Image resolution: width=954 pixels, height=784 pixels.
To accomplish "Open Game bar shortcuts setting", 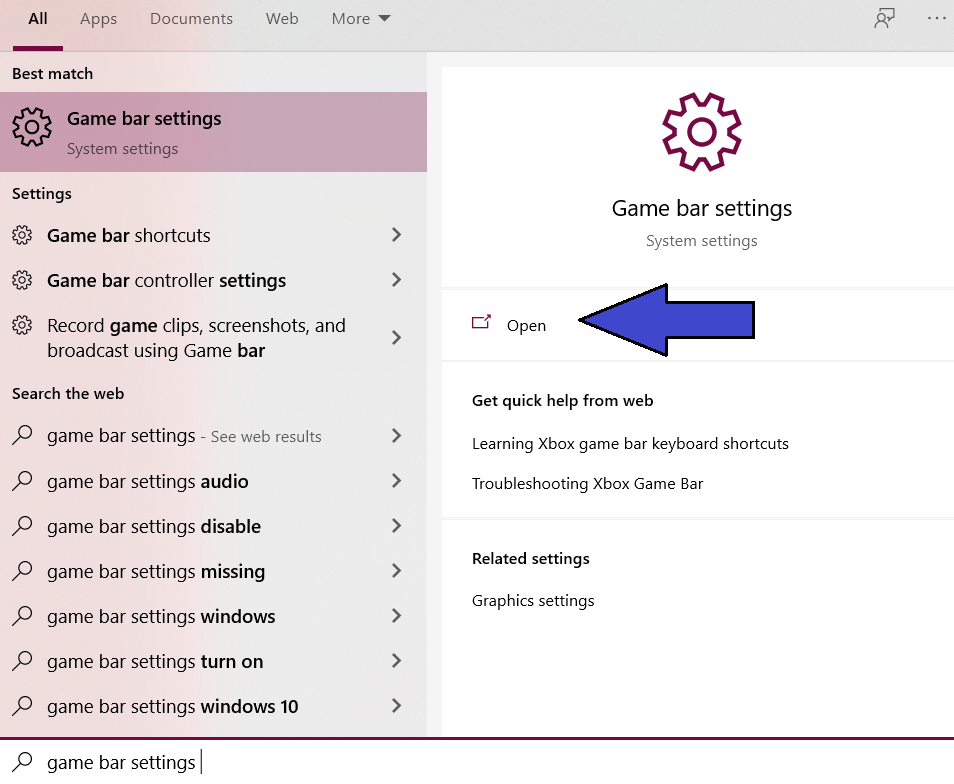I will tap(213, 235).
